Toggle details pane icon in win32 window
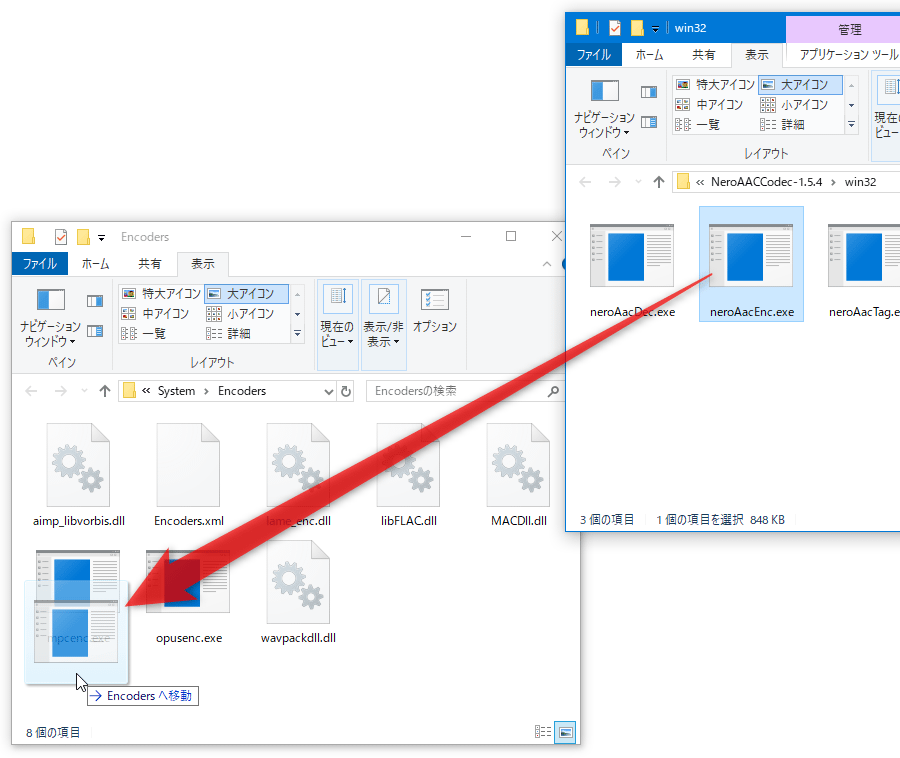Screen dimensions: 900x758 coord(649,122)
